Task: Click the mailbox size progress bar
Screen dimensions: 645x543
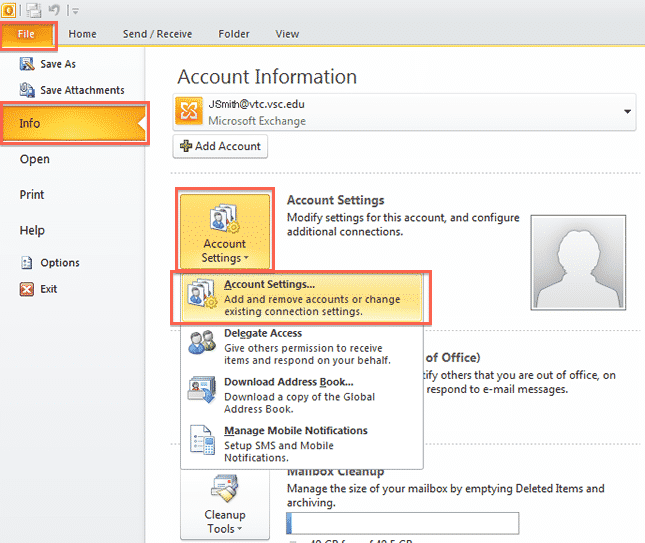Action: tap(402, 523)
